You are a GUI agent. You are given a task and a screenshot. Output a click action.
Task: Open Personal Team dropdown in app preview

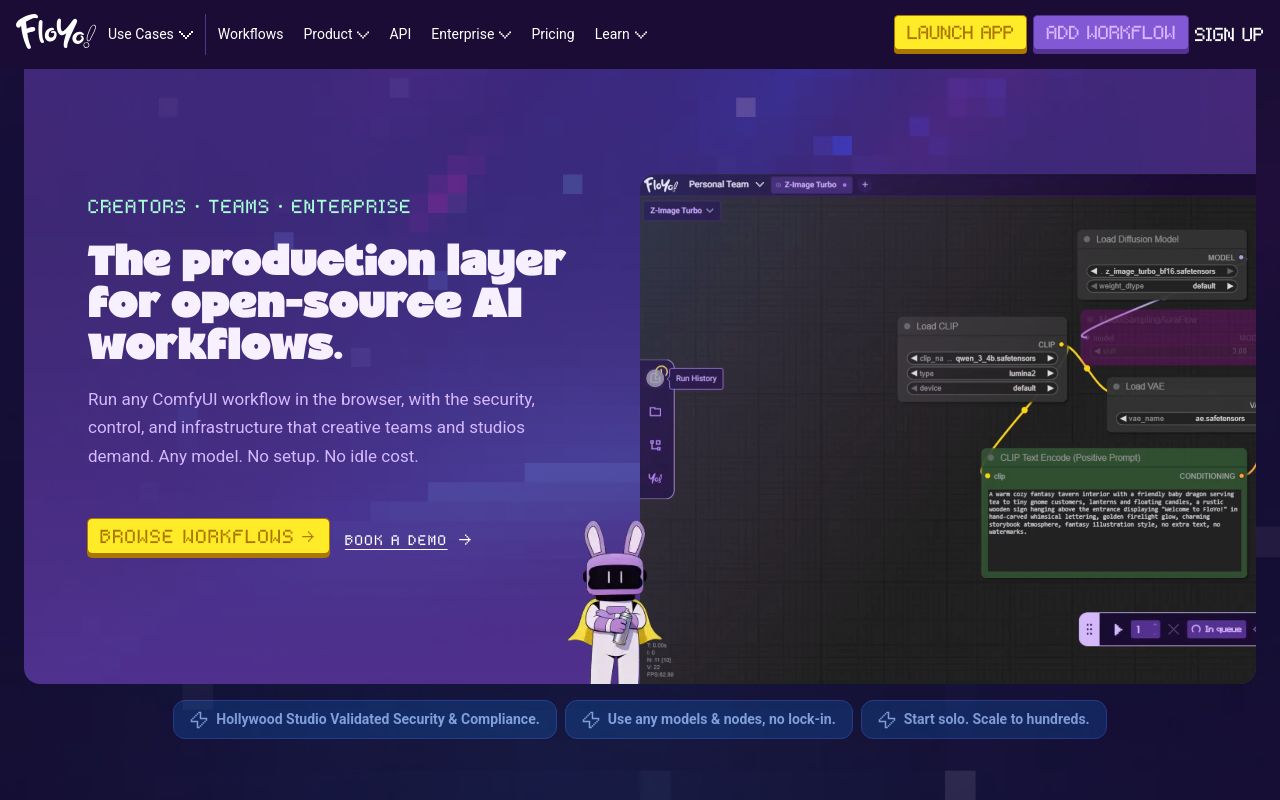[x=726, y=184]
